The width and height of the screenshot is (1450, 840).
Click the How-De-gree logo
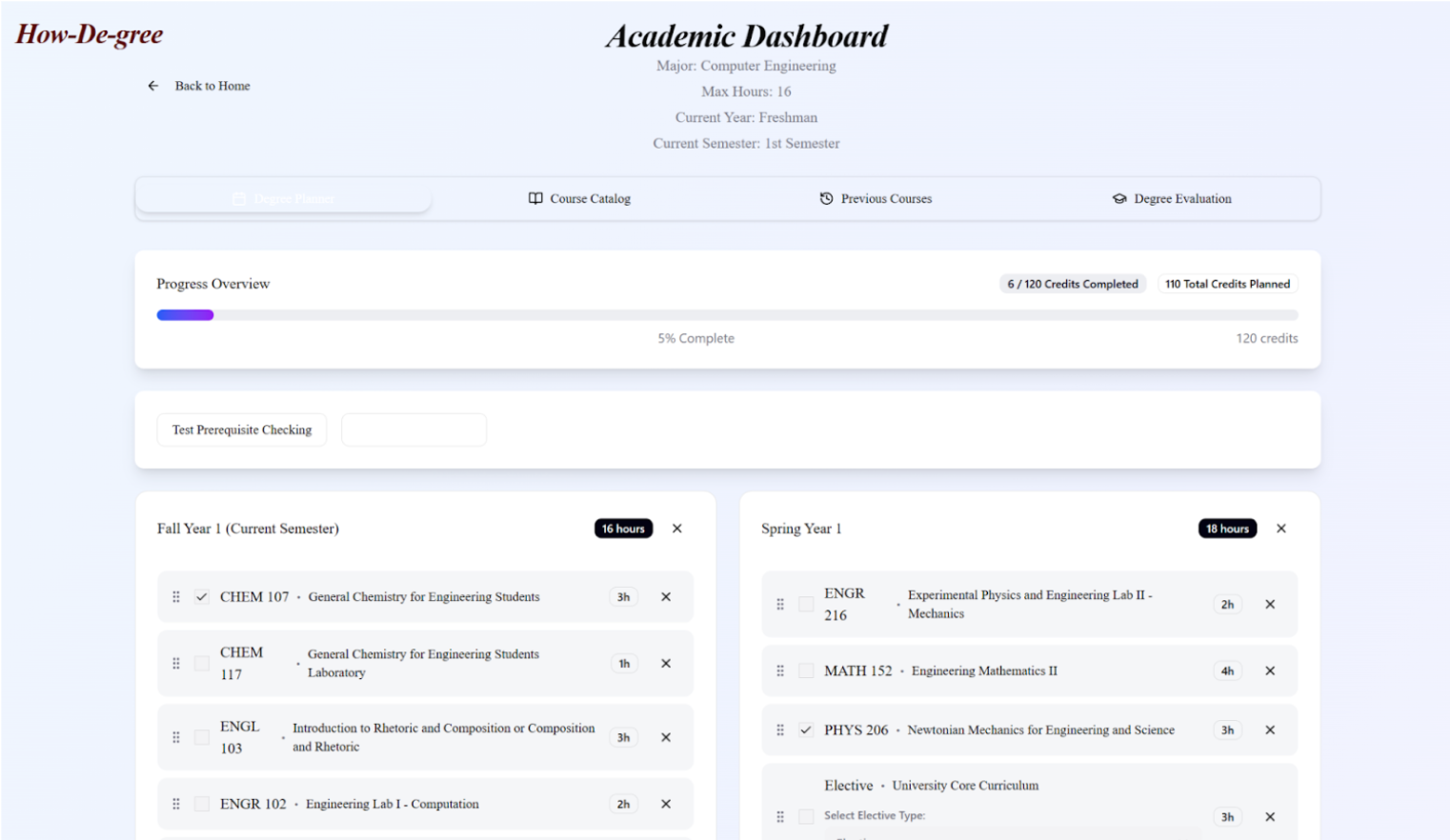pos(90,35)
